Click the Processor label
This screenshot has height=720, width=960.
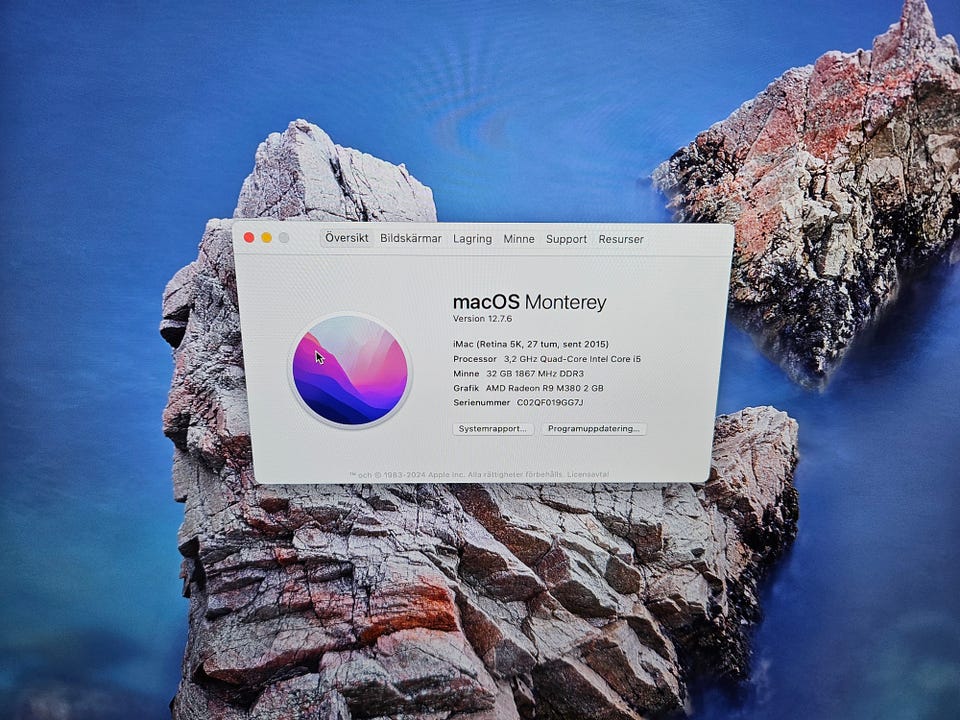point(474,359)
